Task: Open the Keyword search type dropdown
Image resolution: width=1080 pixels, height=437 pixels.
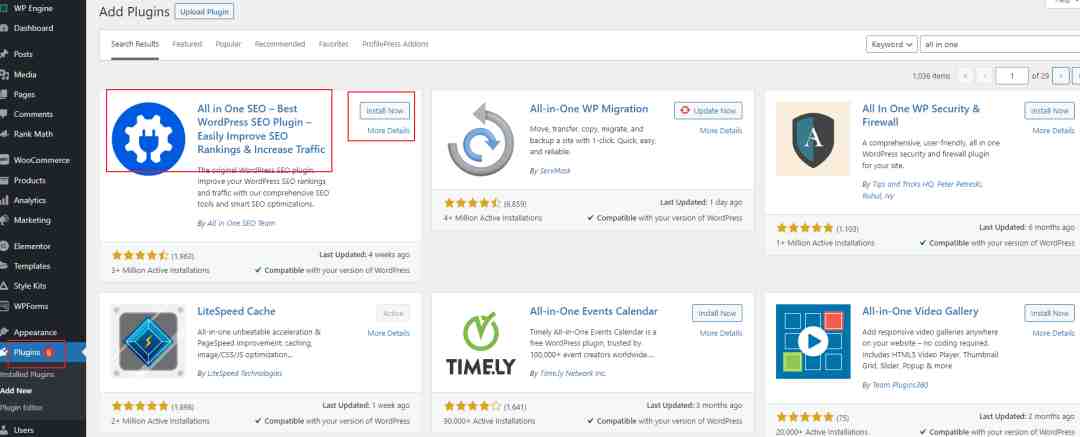Action: (x=891, y=44)
